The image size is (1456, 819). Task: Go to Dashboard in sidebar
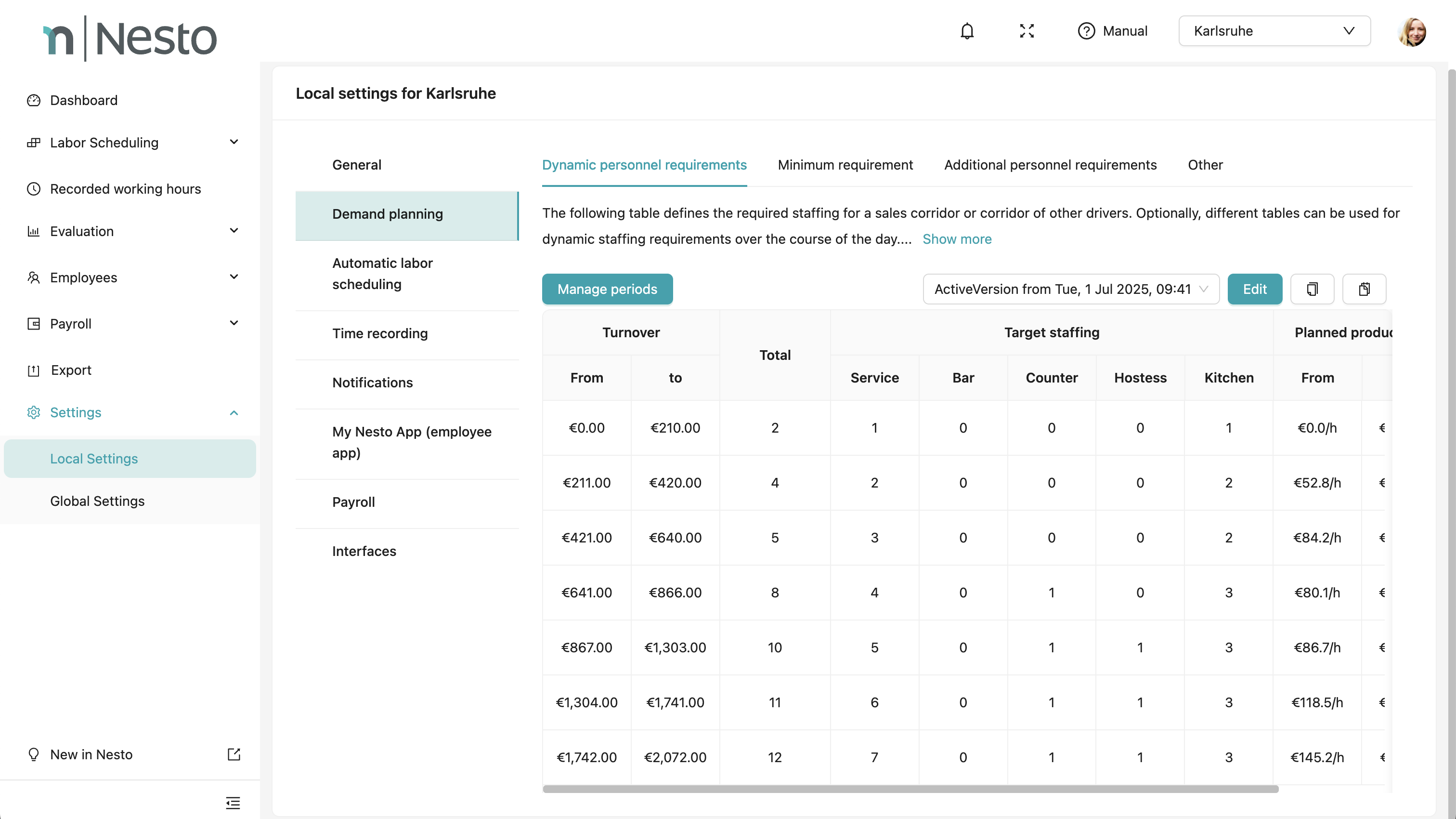84,100
